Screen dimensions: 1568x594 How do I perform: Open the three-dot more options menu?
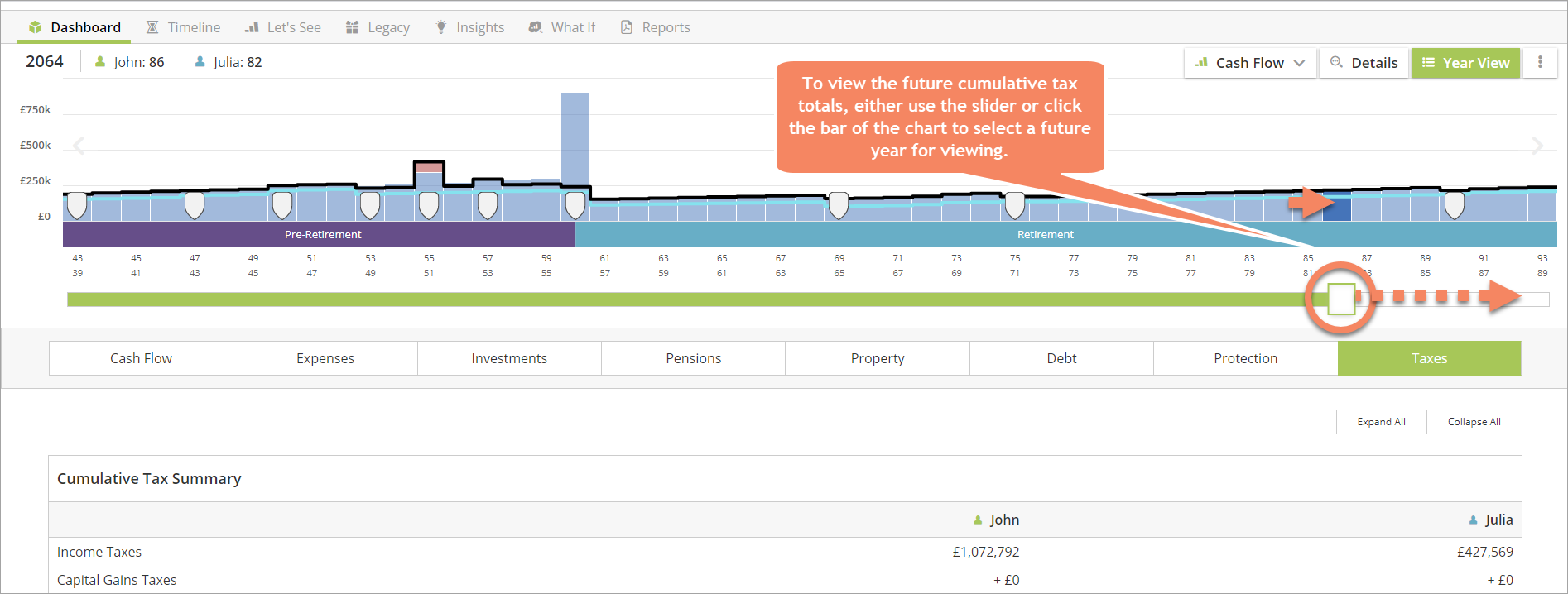pyautogui.click(x=1540, y=62)
